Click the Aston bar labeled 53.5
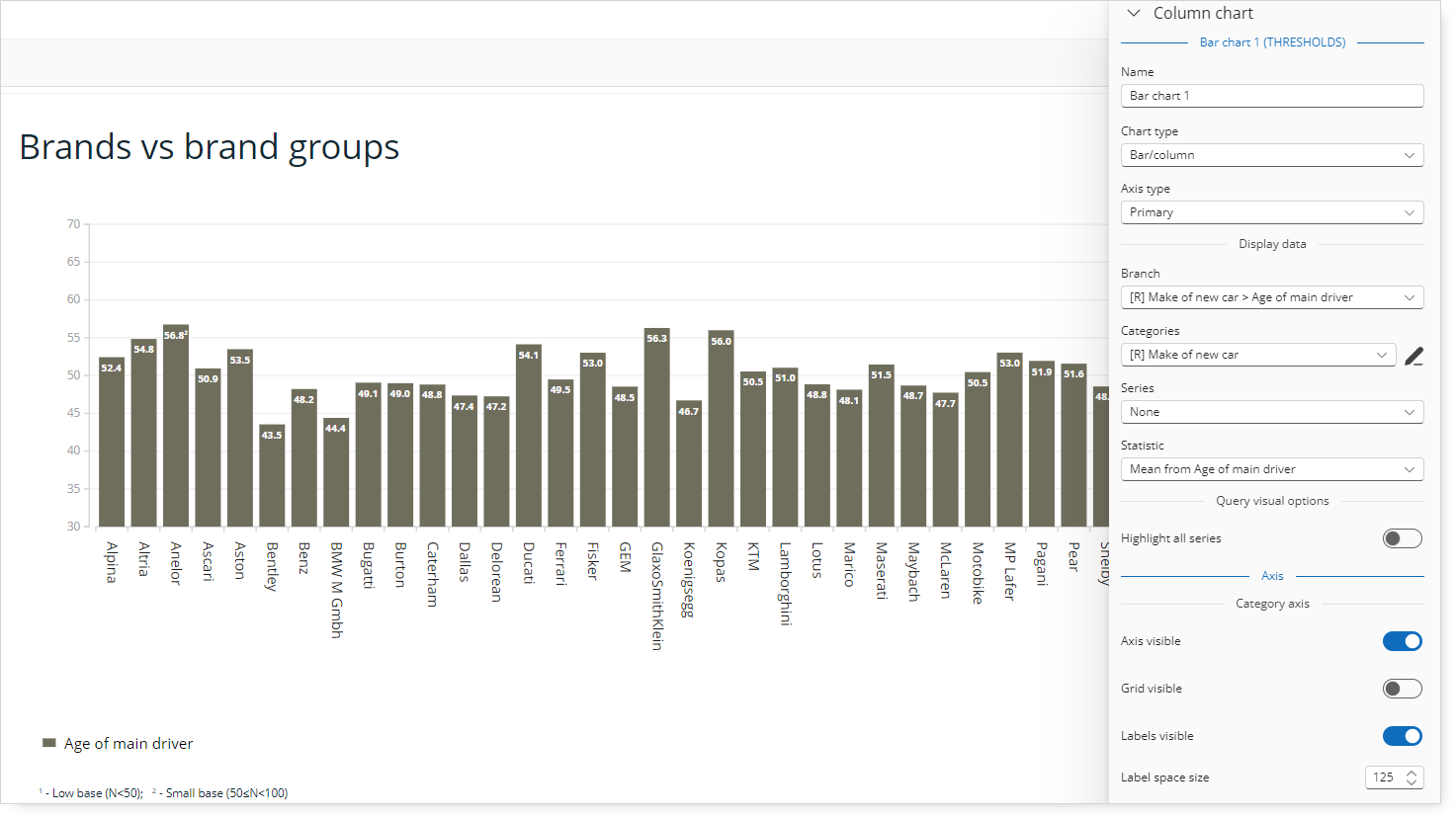This screenshot has height=819, width=1456. click(x=240, y=438)
